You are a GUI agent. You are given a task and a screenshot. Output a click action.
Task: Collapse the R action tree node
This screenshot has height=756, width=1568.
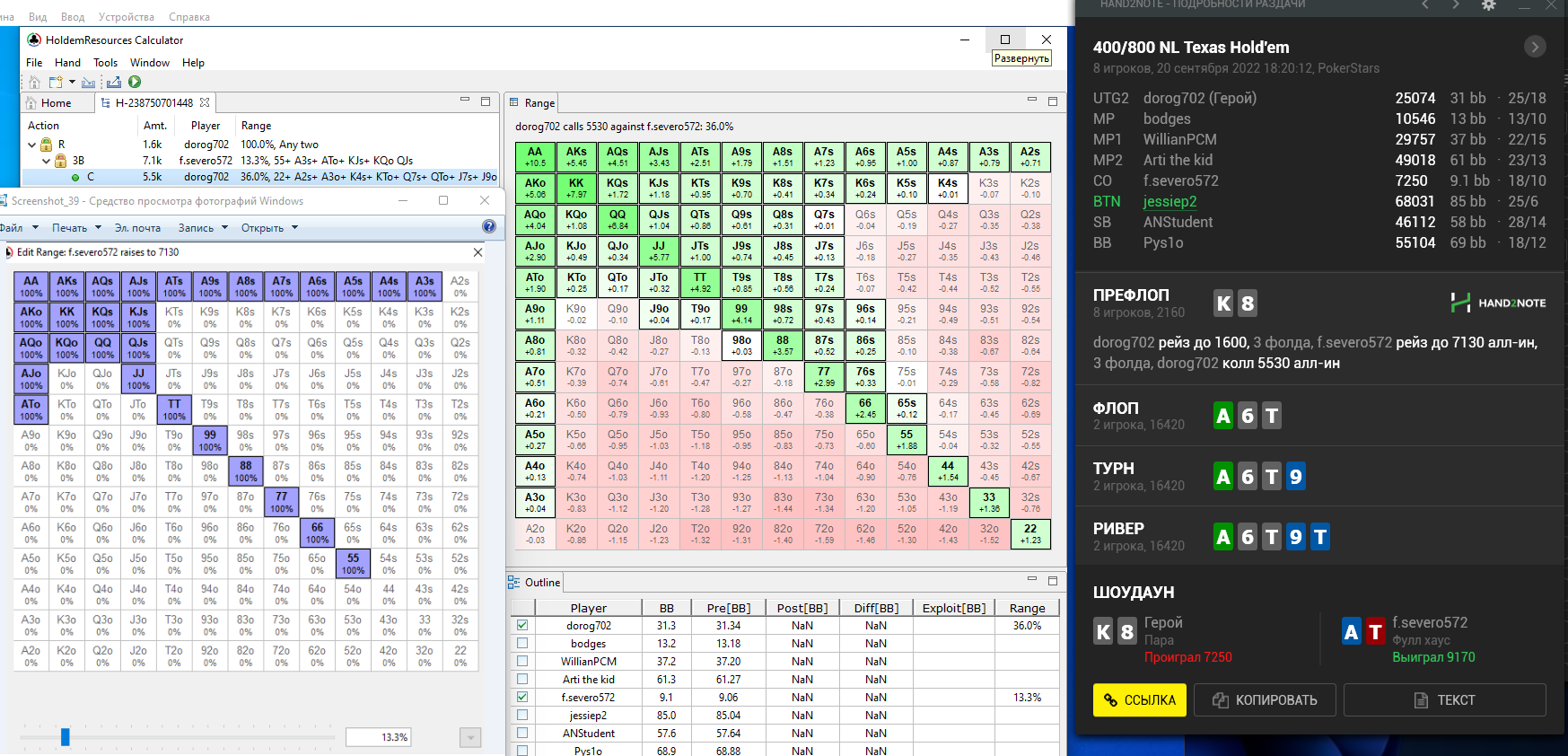click(x=32, y=144)
